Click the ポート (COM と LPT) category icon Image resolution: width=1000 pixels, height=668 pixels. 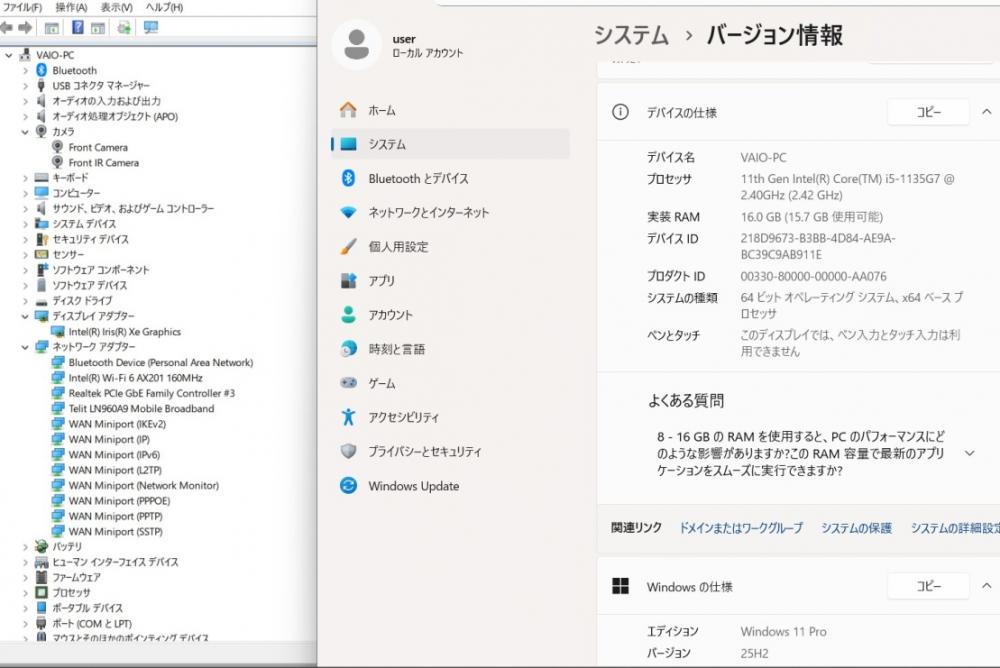[41, 623]
